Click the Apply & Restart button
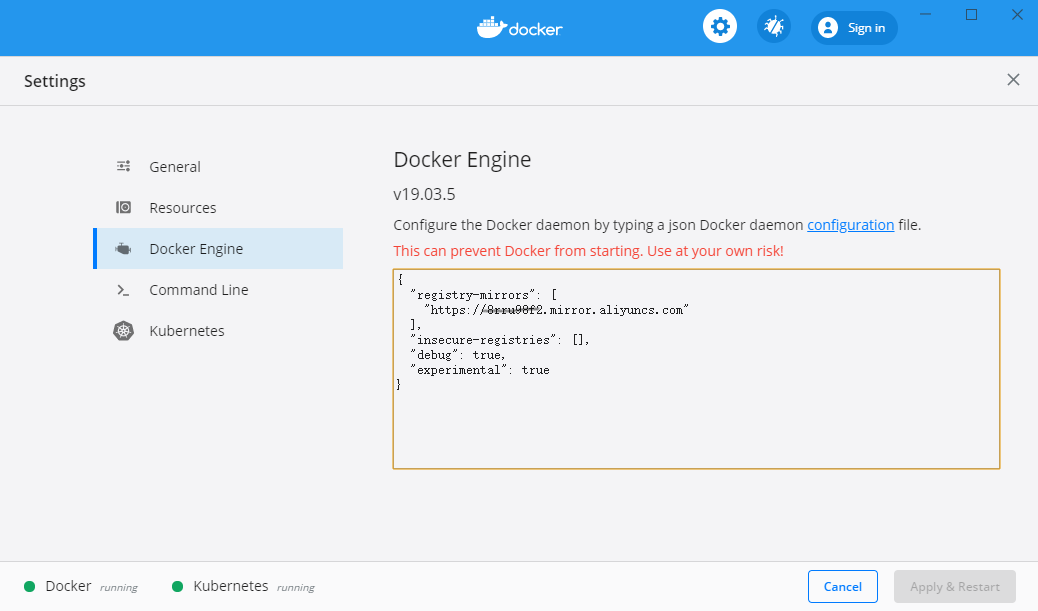Image resolution: width=1038 pixels, height=611 pixels. (x=955, y=587)
